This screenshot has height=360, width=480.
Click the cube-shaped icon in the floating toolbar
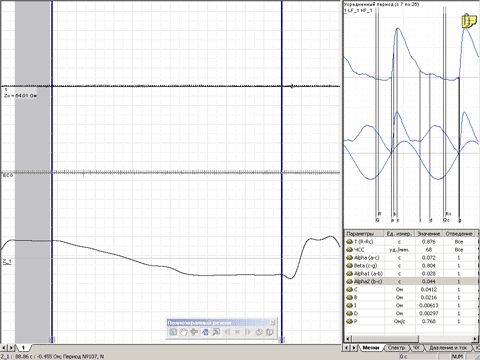pos(259,332)
